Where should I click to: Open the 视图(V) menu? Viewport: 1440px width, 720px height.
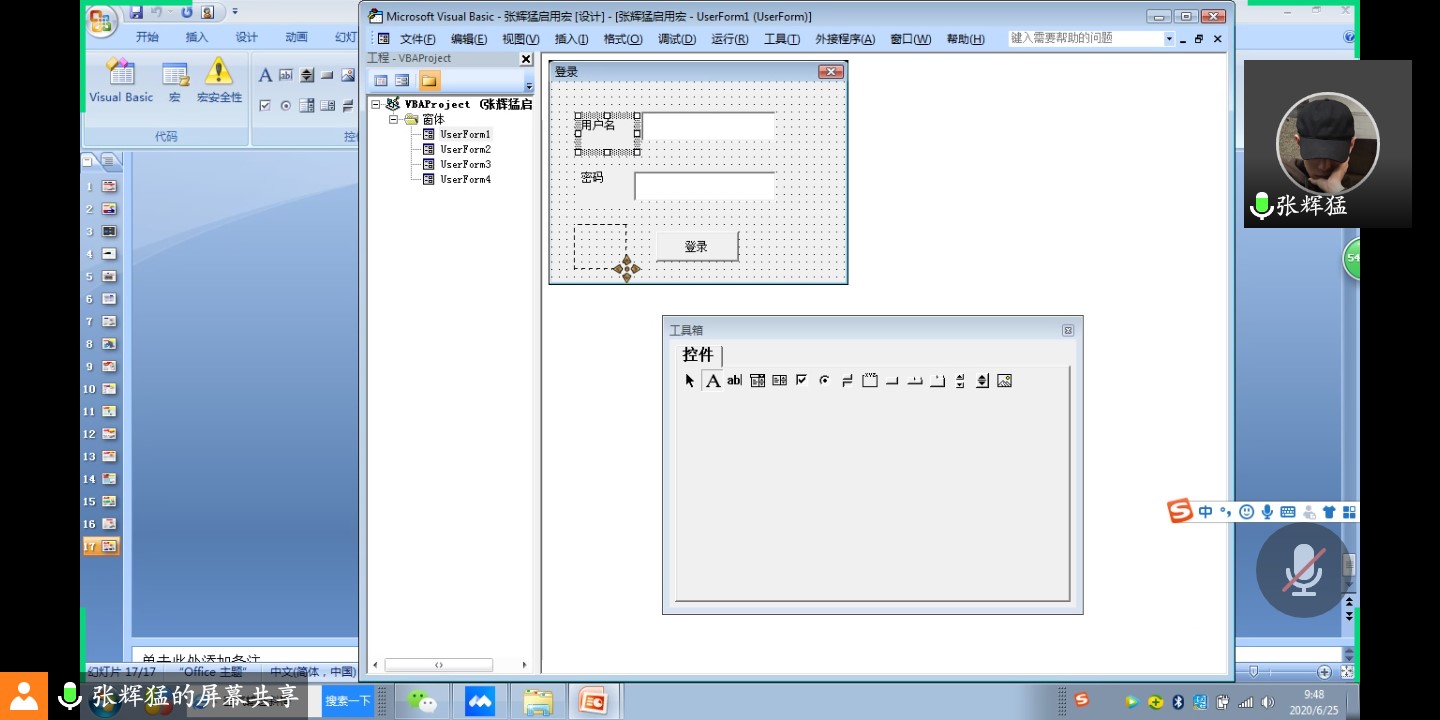521,39
